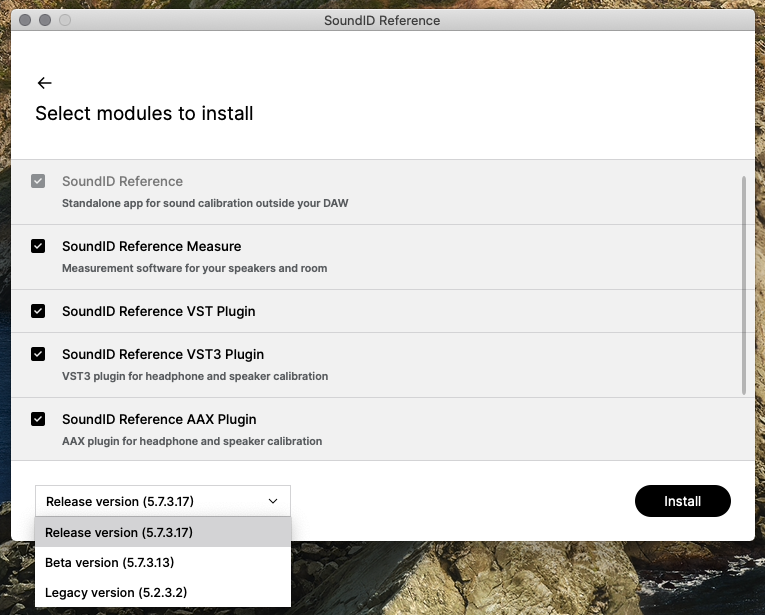
Task: Click the SoundID Reference Measure label
Action: (151, 246)
